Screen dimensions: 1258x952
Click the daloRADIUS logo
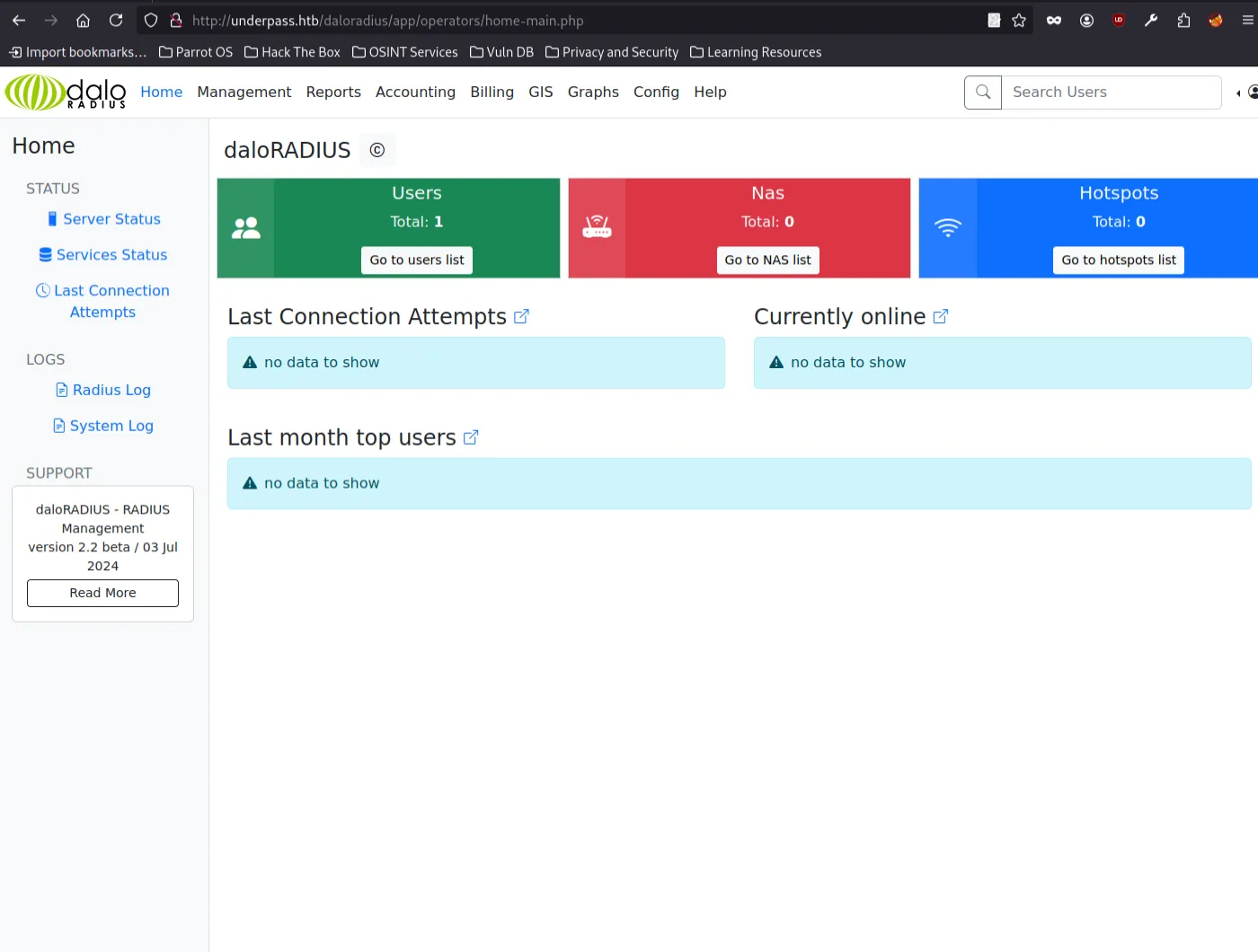pos(66,92)
